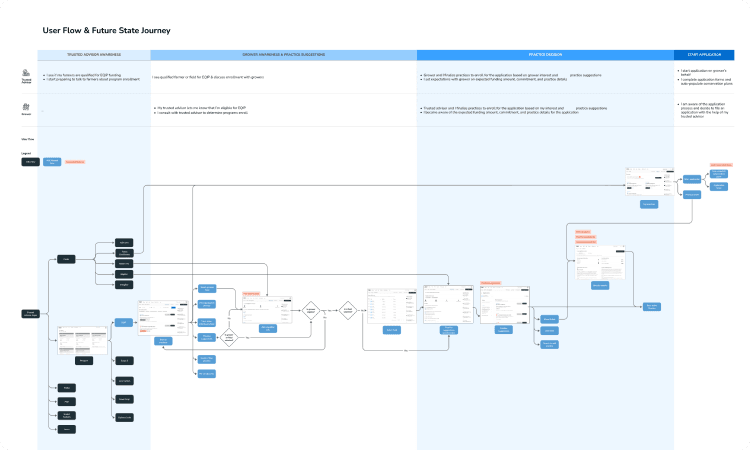Screen dimensions: 750x450
Task: Click 'I see if my farmers are qualified' text
Action: [84, 75]
